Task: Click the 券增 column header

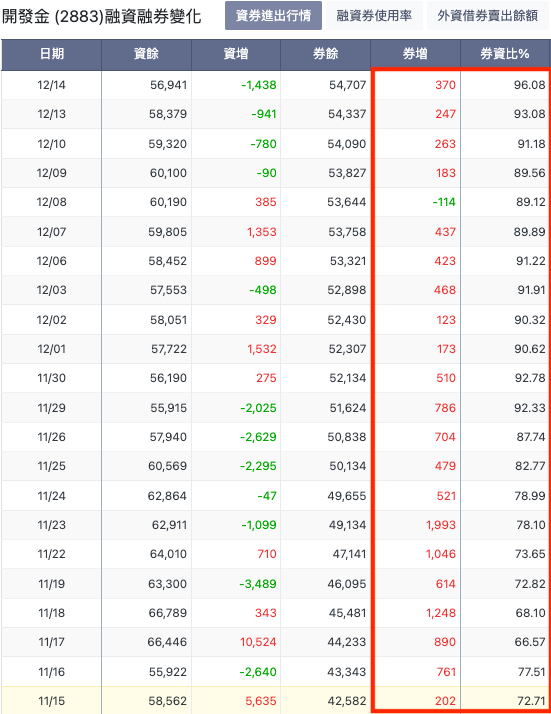Action: [415, 55]
